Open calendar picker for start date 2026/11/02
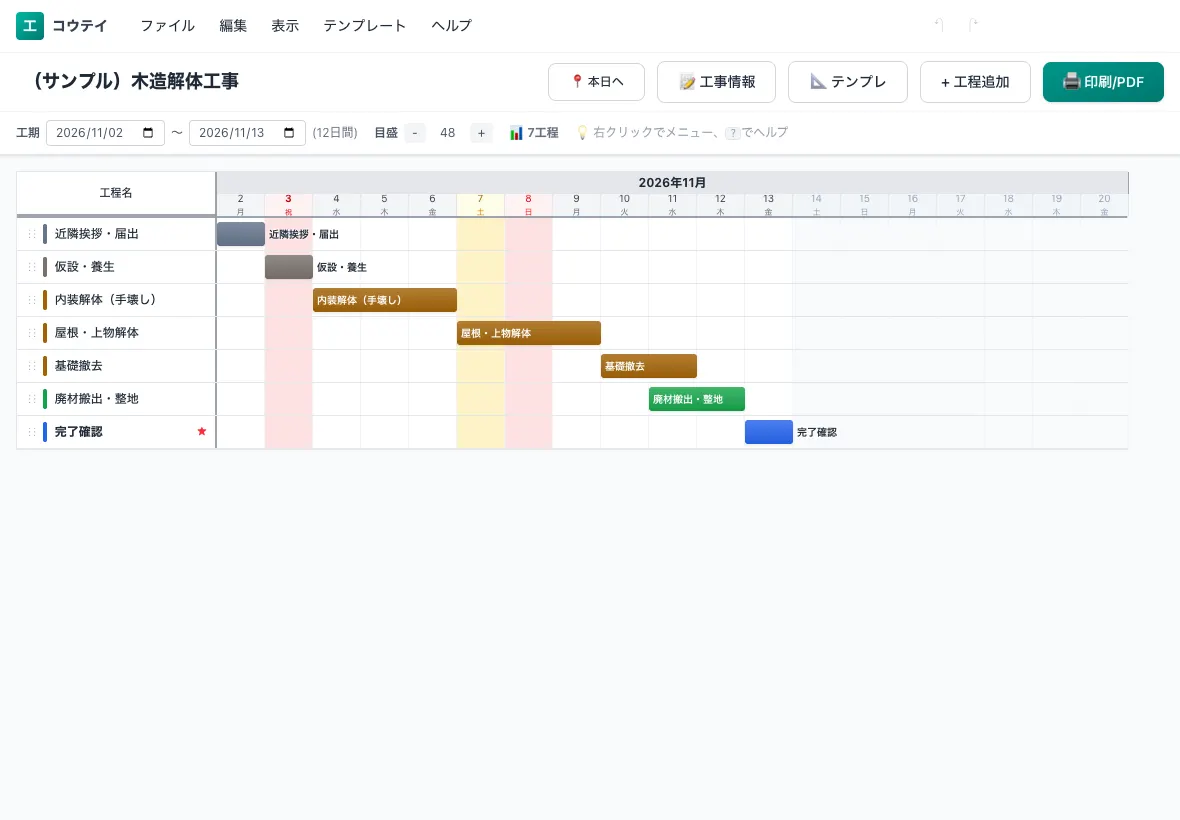The height and width of the screenshot is (820, 1180). (148, 132)
